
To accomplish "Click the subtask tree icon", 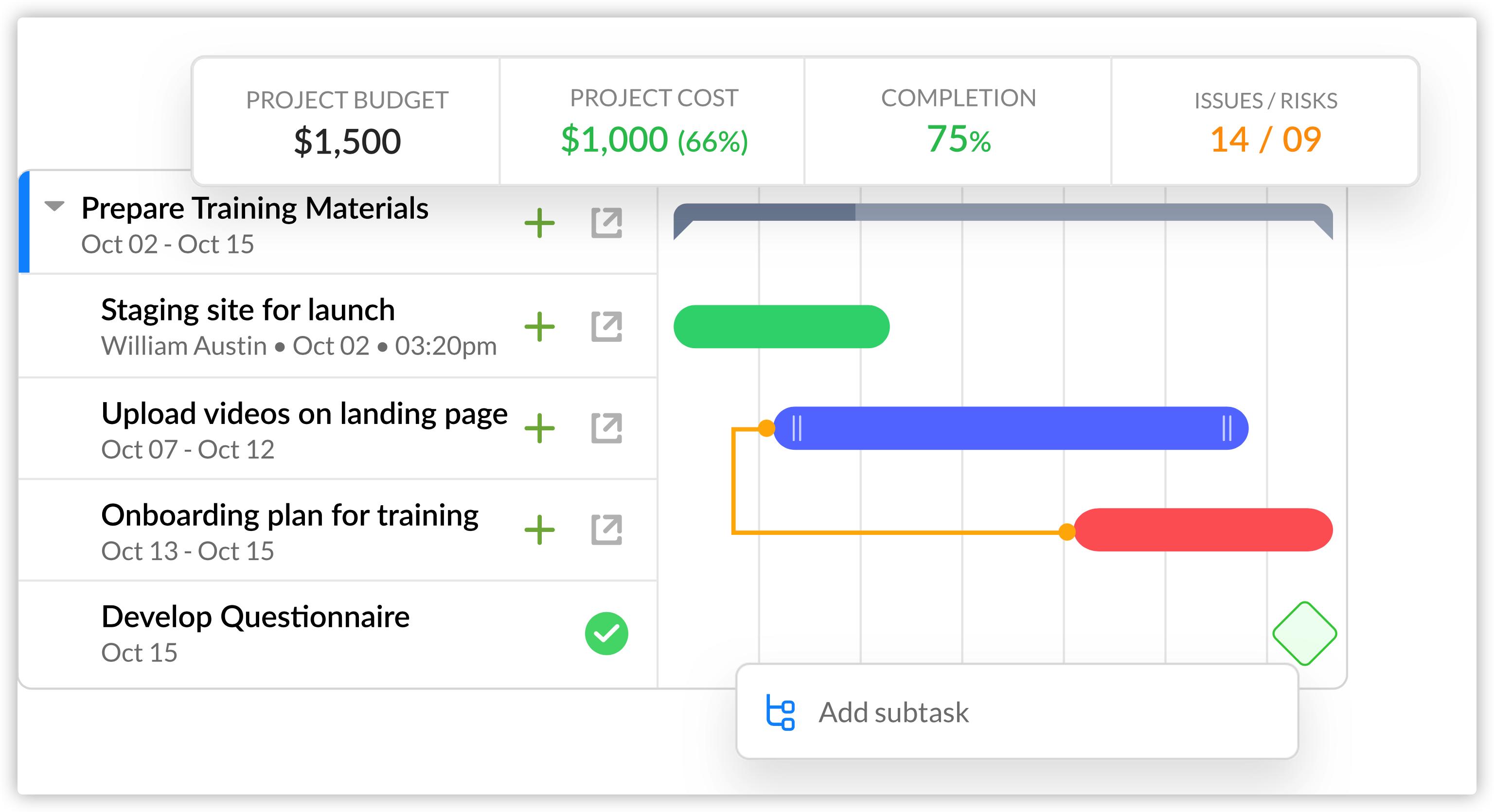I will click(780, 712).
